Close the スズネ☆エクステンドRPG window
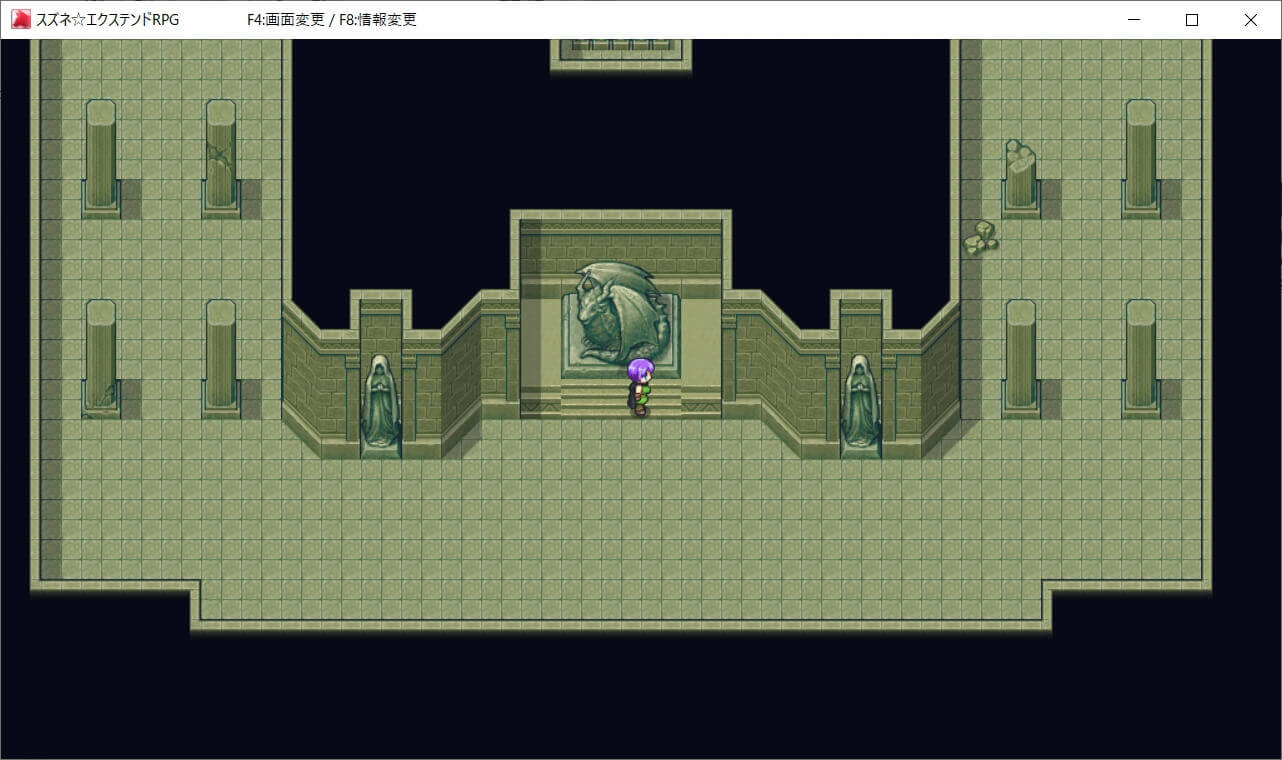Screen dimensions: 1282x760 point(1251,19)
